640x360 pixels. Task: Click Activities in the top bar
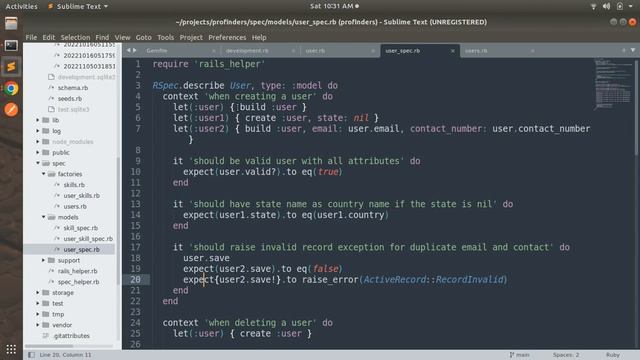(21, 6)
